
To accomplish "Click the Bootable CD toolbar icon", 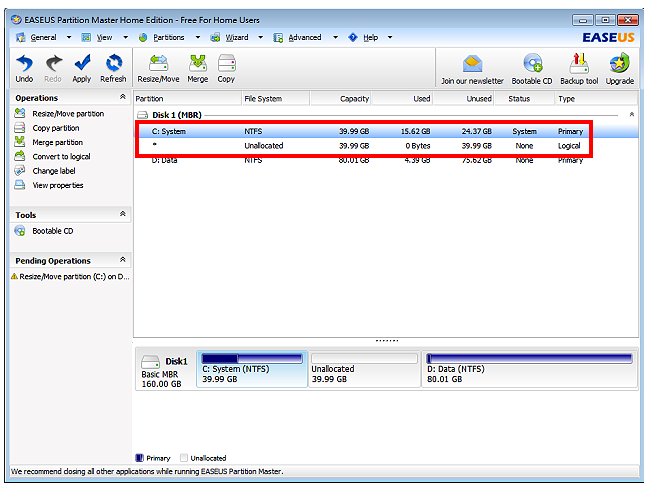I will (533, 63).
